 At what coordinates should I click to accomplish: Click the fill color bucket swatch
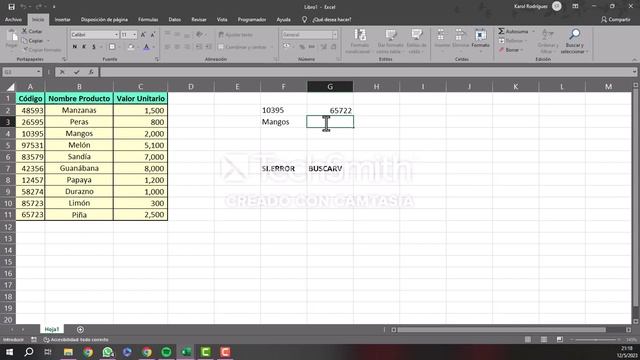131,47
